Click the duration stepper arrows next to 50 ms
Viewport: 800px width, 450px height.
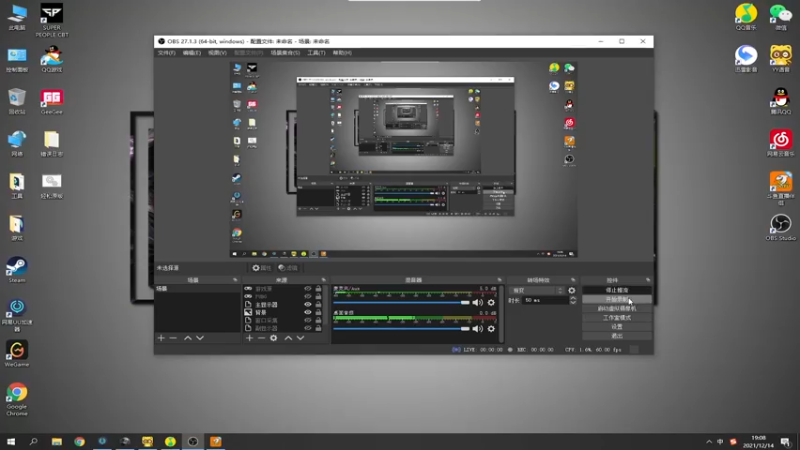point(572,300)
